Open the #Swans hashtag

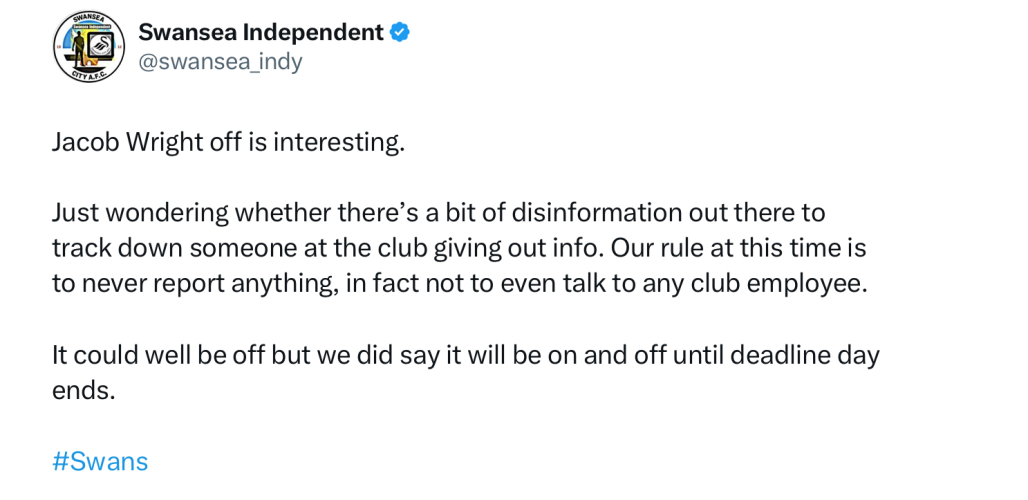click(99, 461)
